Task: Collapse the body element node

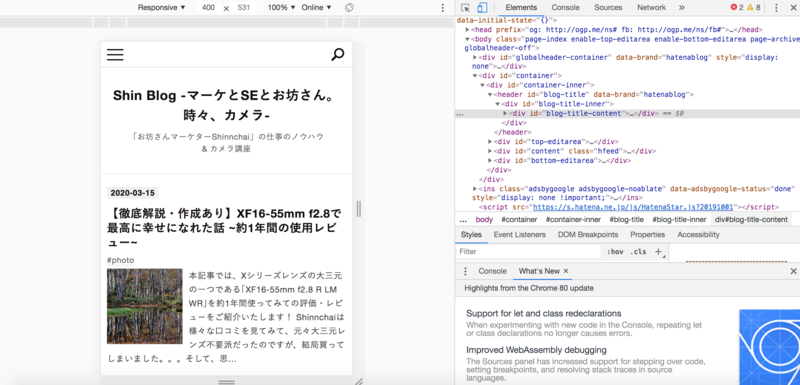Action: [x=467, y=39]
